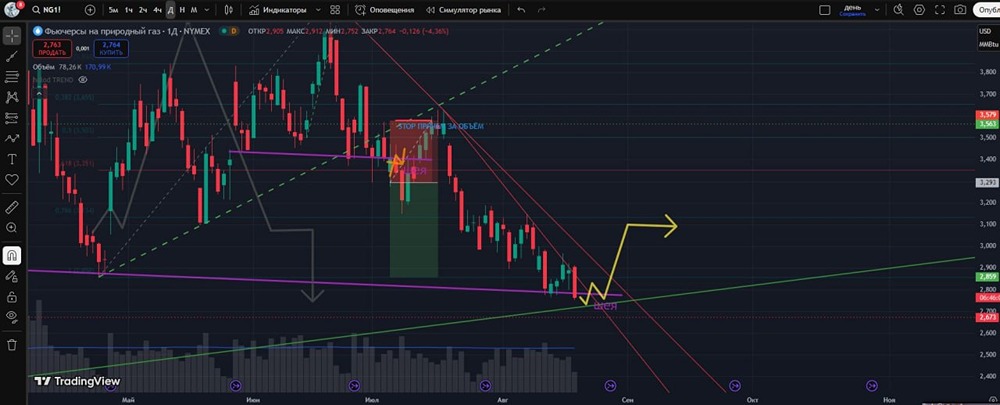Open the layout setup square icon
This screenshot has height=405, width=1000.
click(x=825, y=10)
